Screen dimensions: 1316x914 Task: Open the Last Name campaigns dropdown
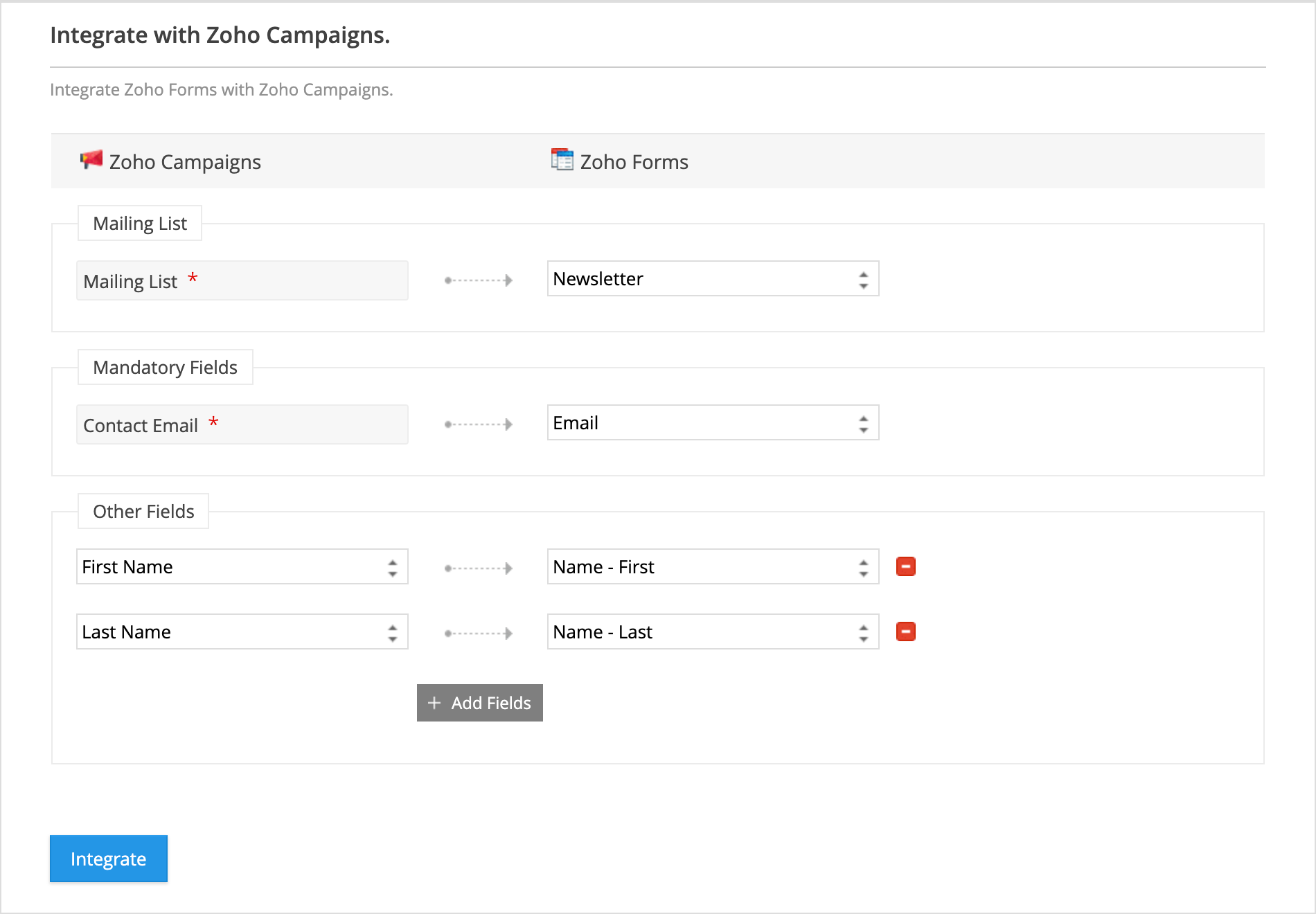[242, 631]
